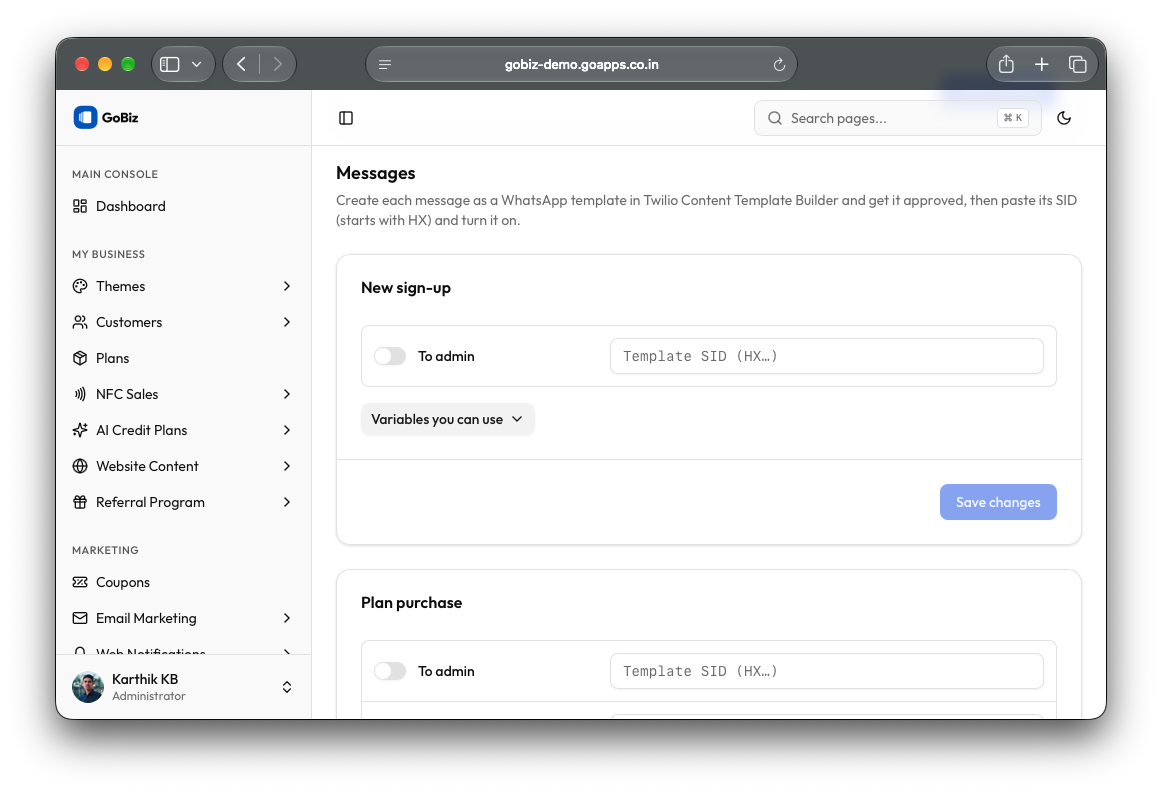Open Dashboard menu item
The height and width of the screenshot is (793, 1162).
point(182,206)
